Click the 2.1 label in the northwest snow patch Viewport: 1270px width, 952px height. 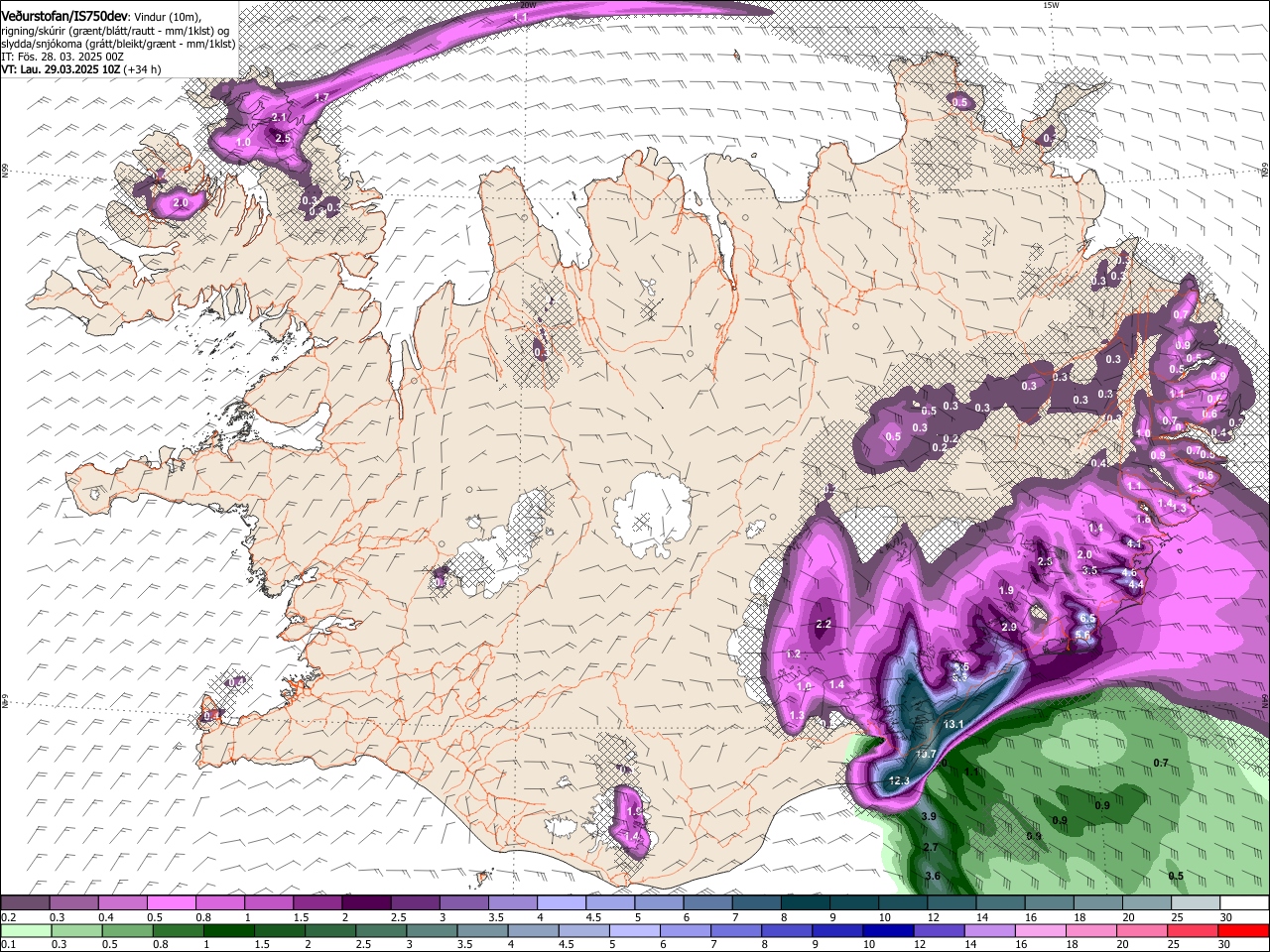click(279, 118)
